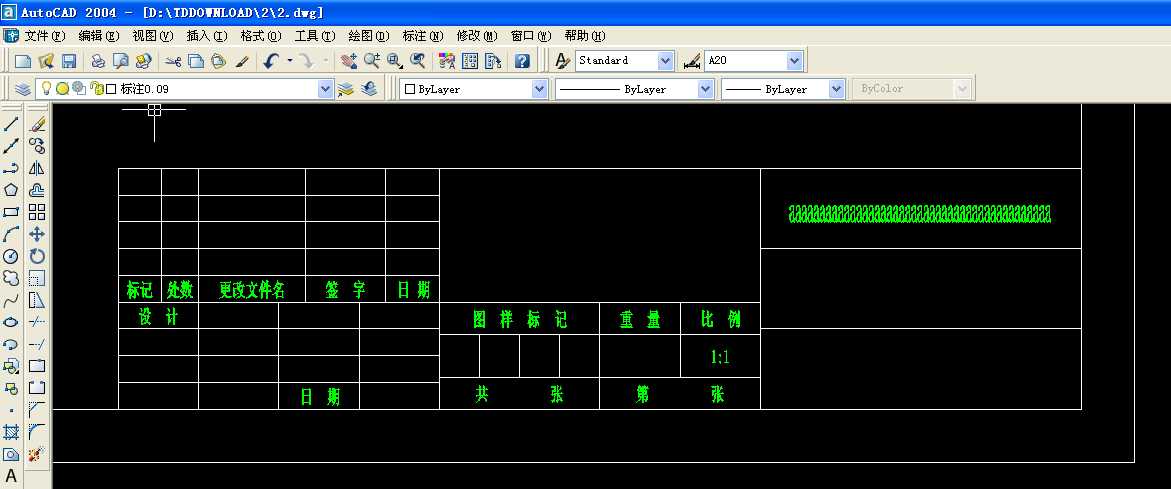The height and width of the screenshot is (489, 1171).
Task: Select the Line drawing tool
Action: 11,125
